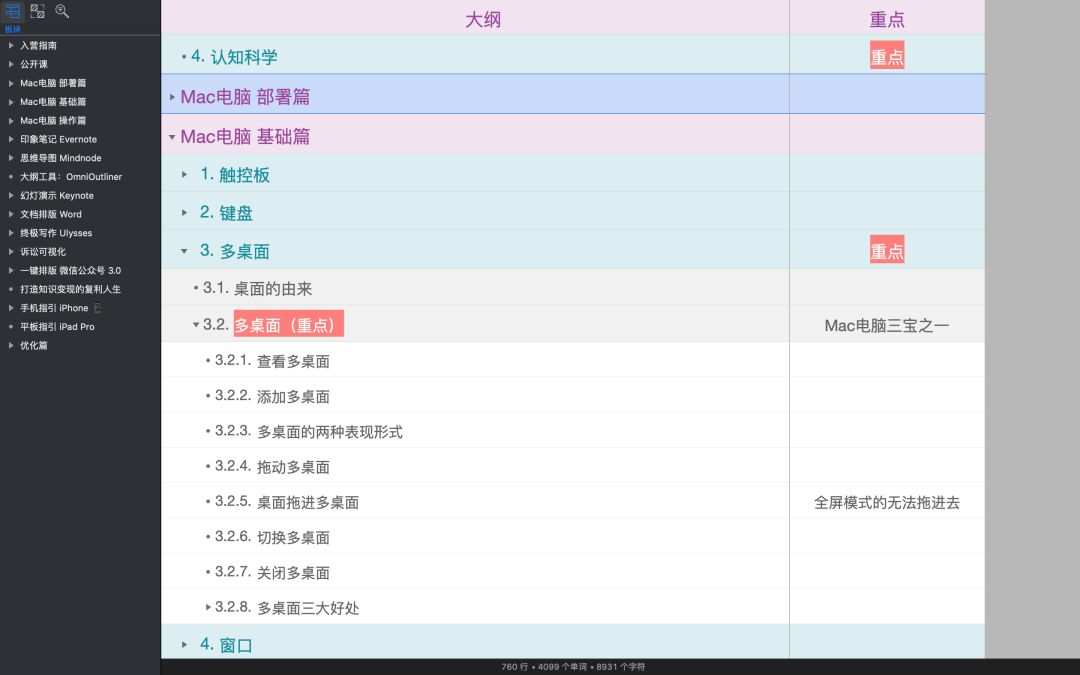This screenshot has width=1080, height=675.
Task: Open the Styles sidebar panel icon
Action: click(x=37, y=11)
